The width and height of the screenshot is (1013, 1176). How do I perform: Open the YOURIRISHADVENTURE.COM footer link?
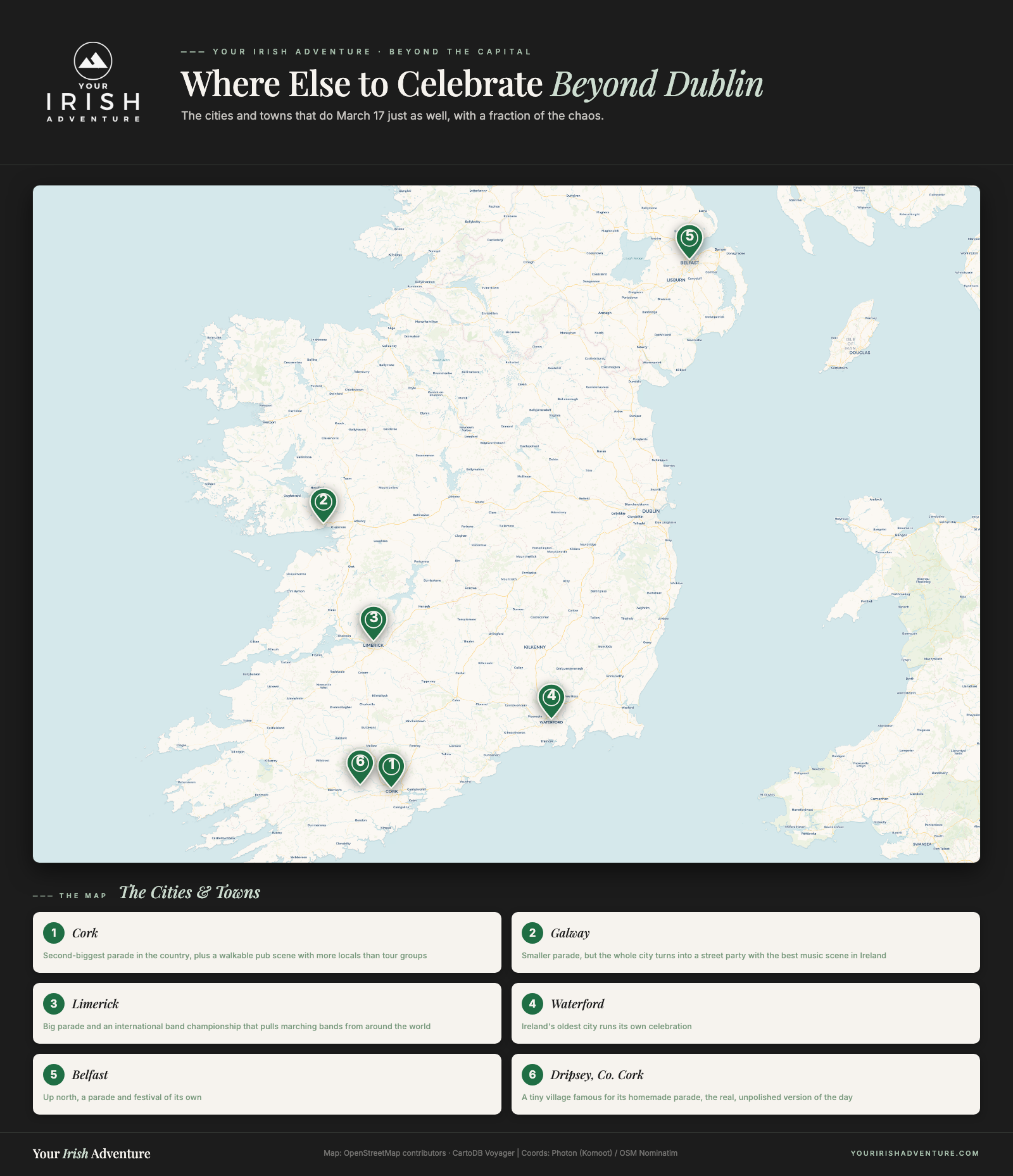(915, 1153)
